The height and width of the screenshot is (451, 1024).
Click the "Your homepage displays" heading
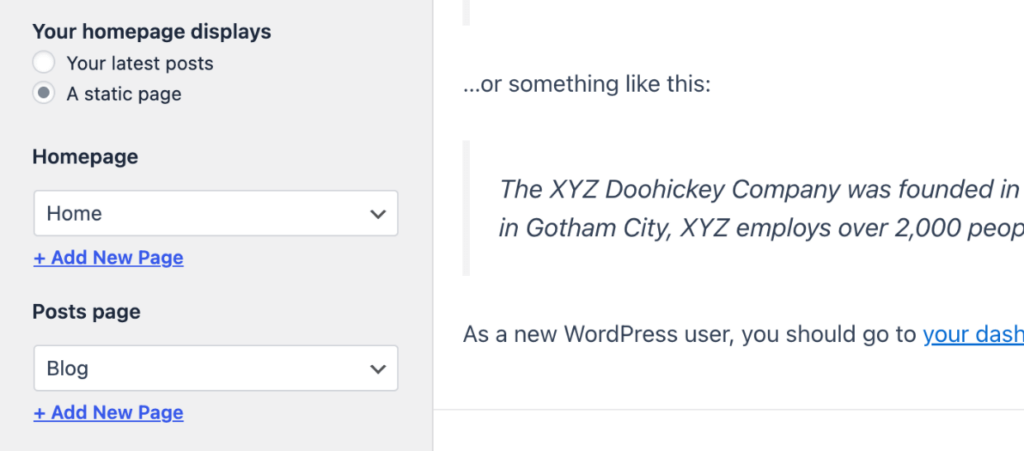[152, 31]
